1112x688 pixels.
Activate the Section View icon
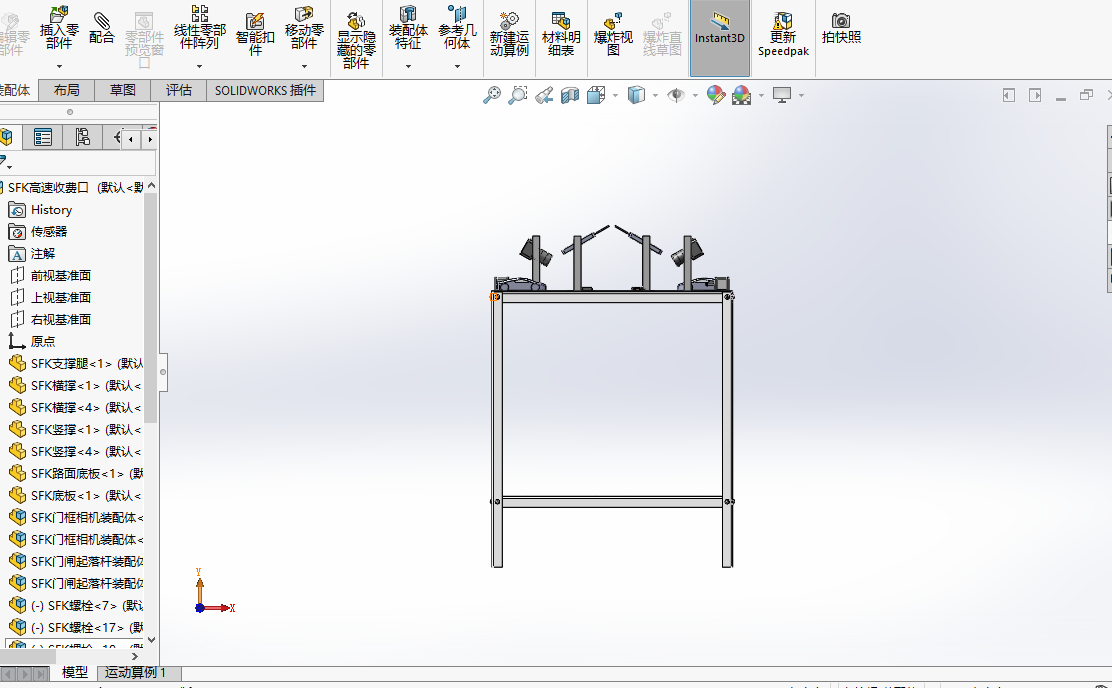coord(570,95)
